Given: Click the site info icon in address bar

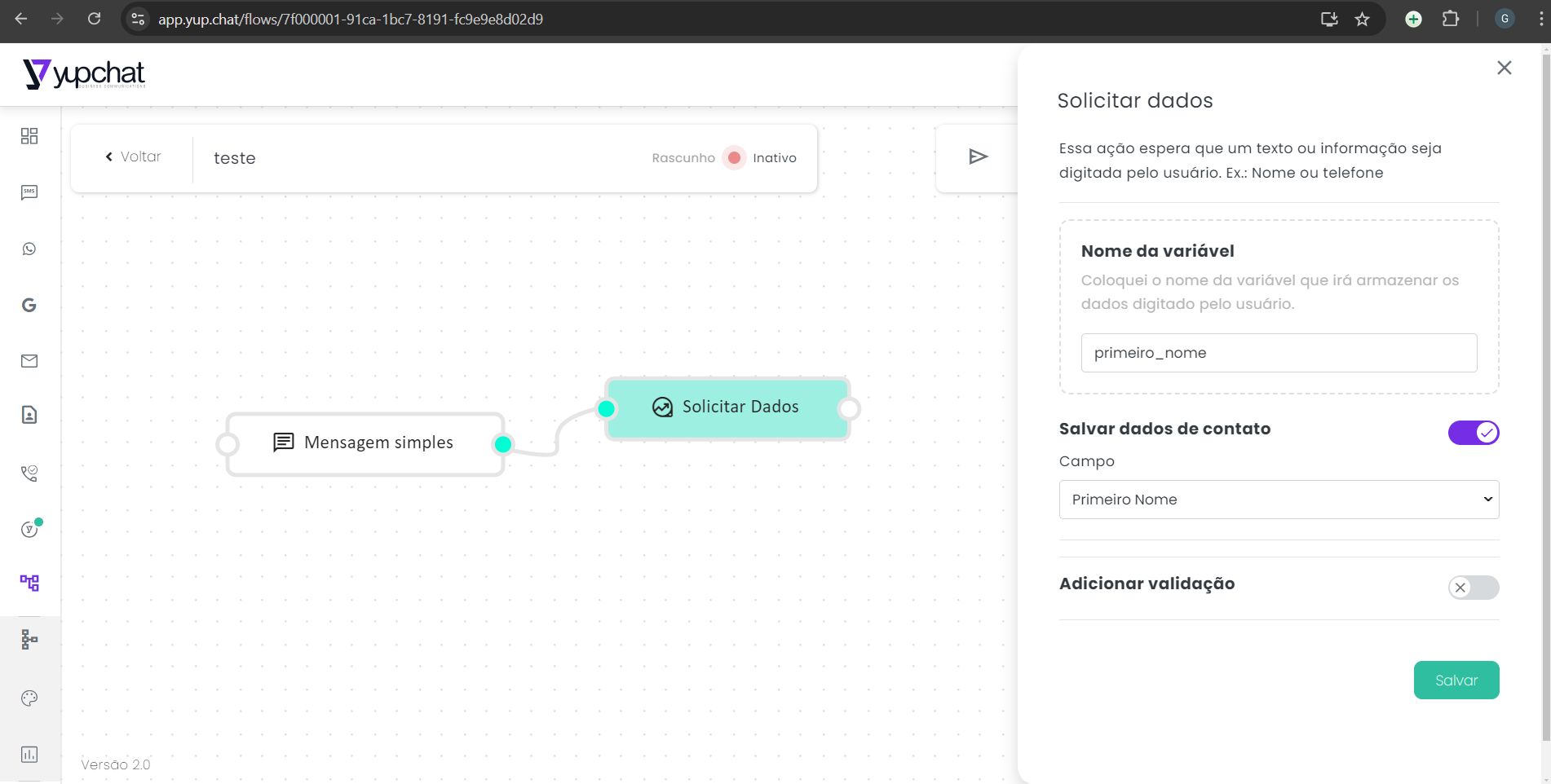Looking at the screenshot, I should pos(138,19).
